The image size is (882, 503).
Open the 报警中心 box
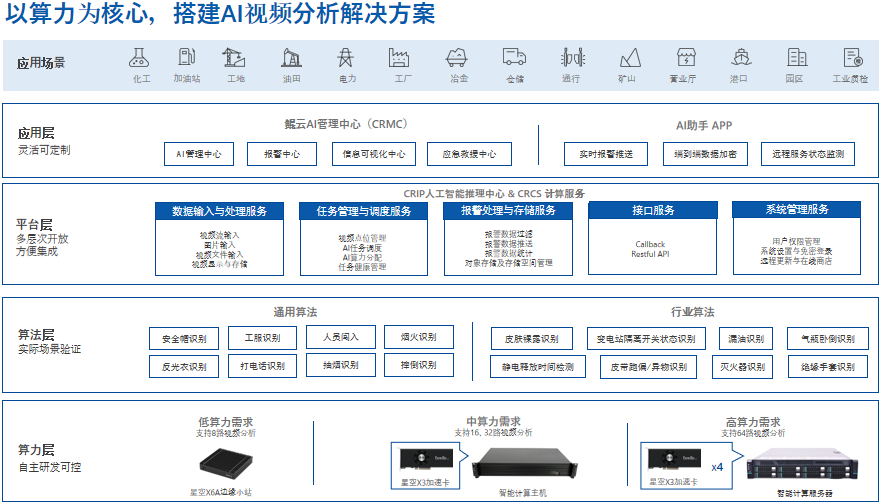tap(282, 155)
